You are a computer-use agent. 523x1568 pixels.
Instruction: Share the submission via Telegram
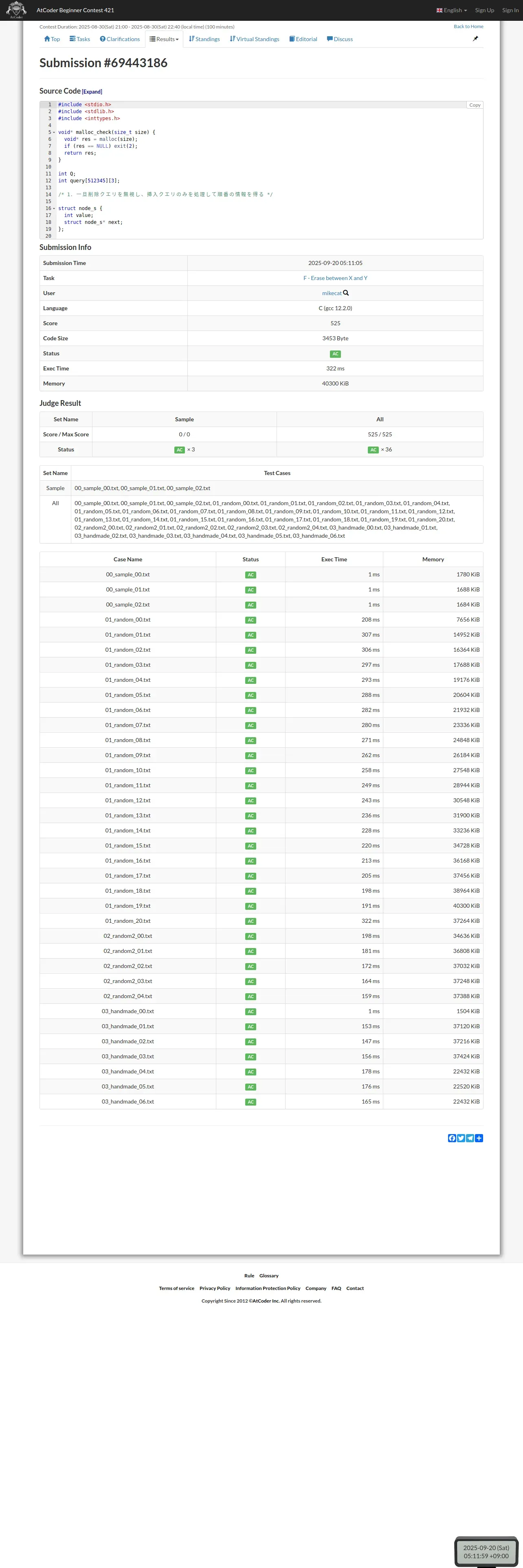click(470, 1138)
